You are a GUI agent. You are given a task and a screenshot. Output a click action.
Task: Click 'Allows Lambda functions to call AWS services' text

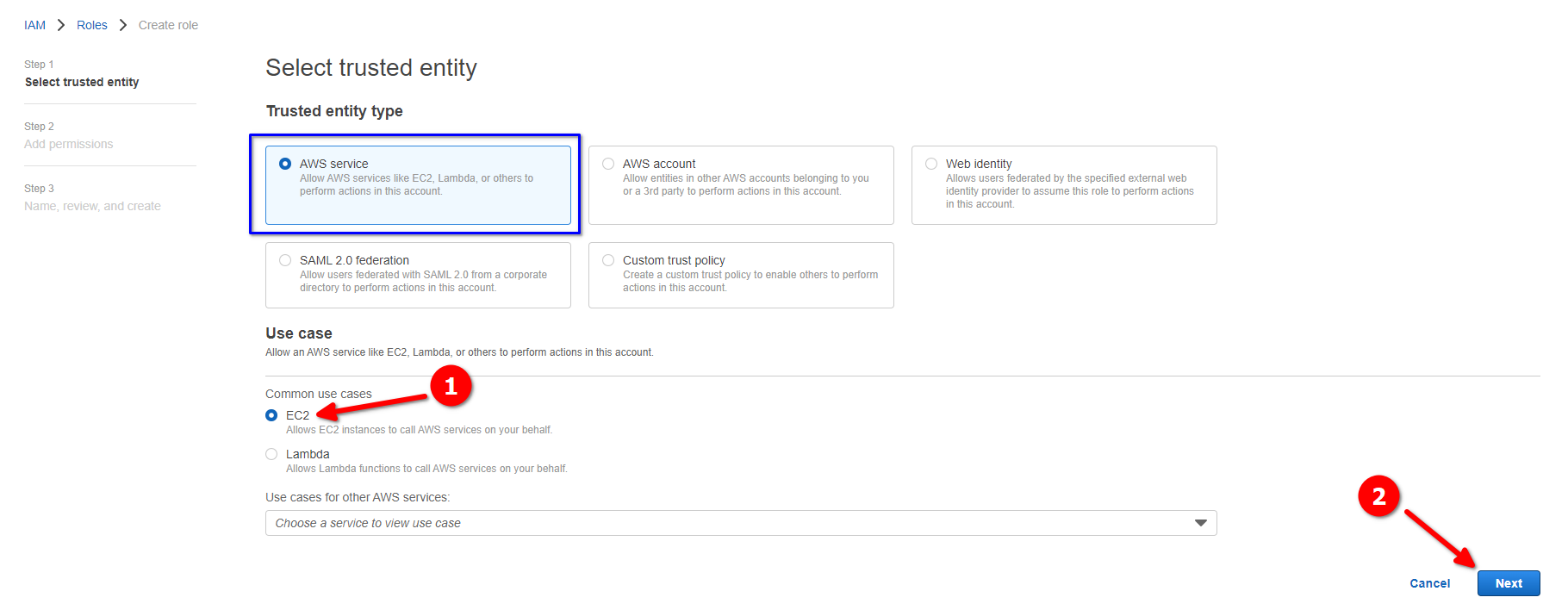pos(426,469)
